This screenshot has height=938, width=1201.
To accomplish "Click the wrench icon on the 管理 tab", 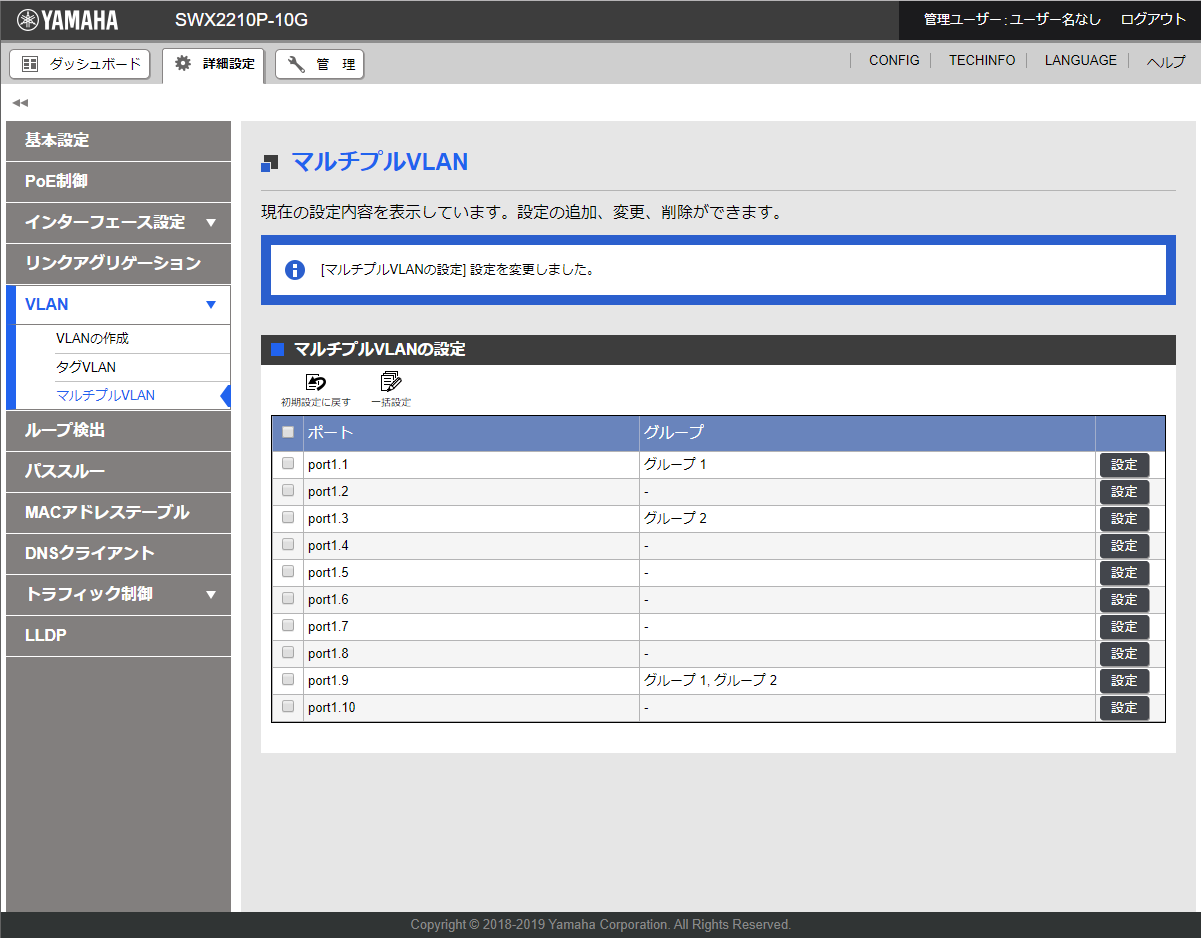I will pos(297,63).
